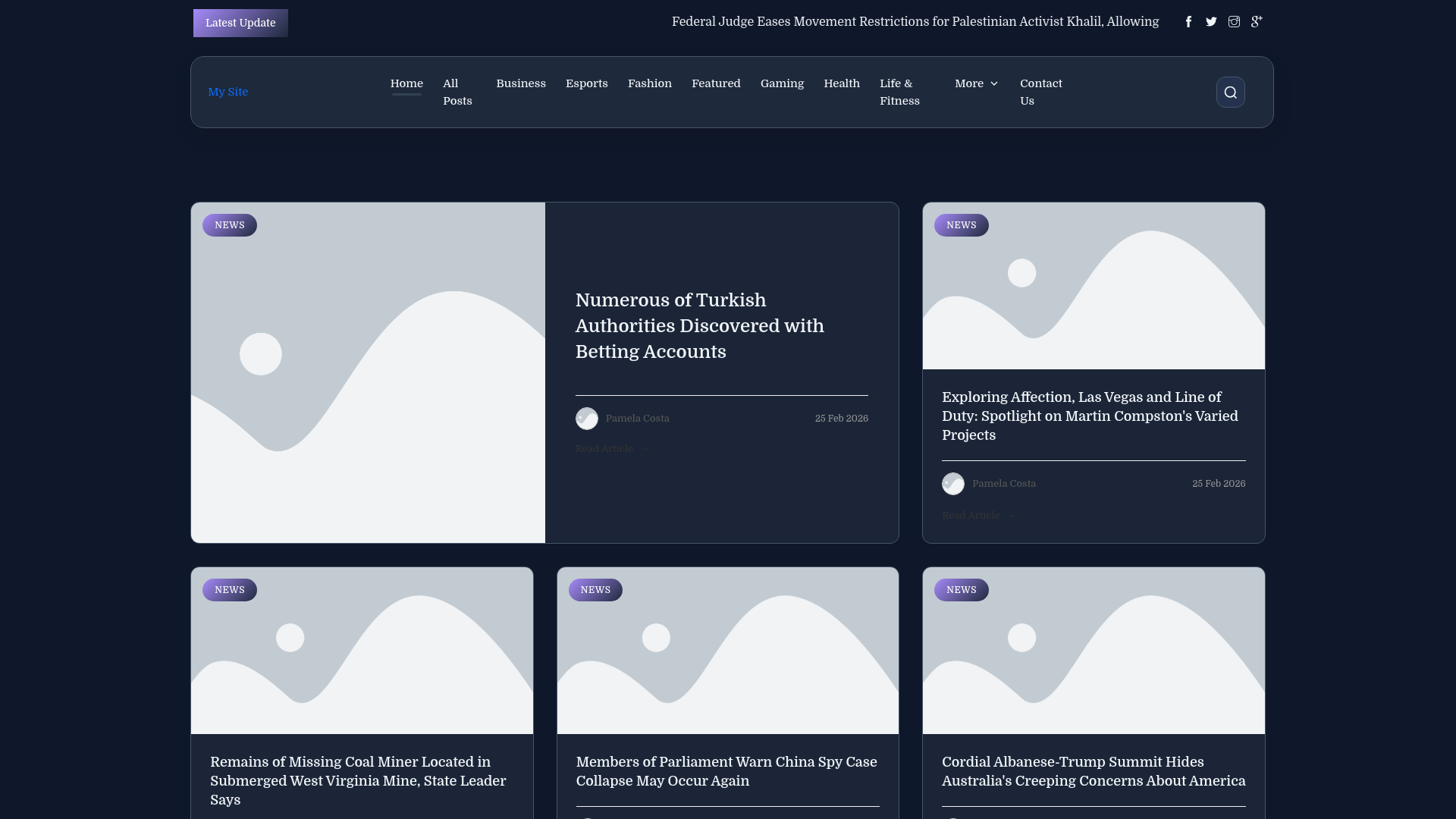Click 25 Feb 2026 date on Martin Compston card

tap(1219, 484)
